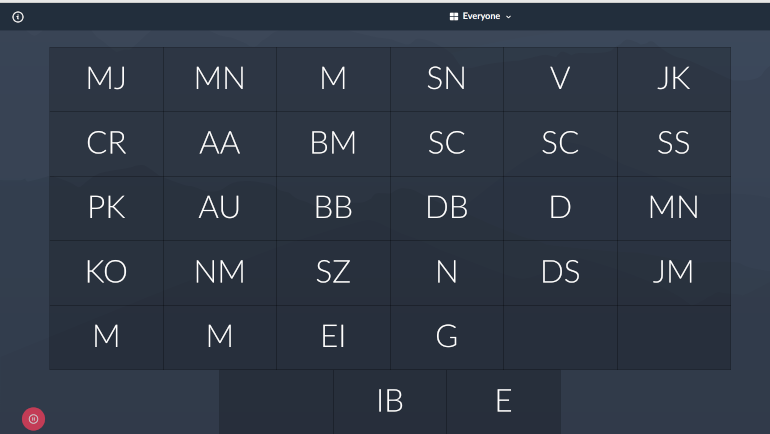Select participant tile SN
The image size is (770, 434).
click(x=447, y=79)
